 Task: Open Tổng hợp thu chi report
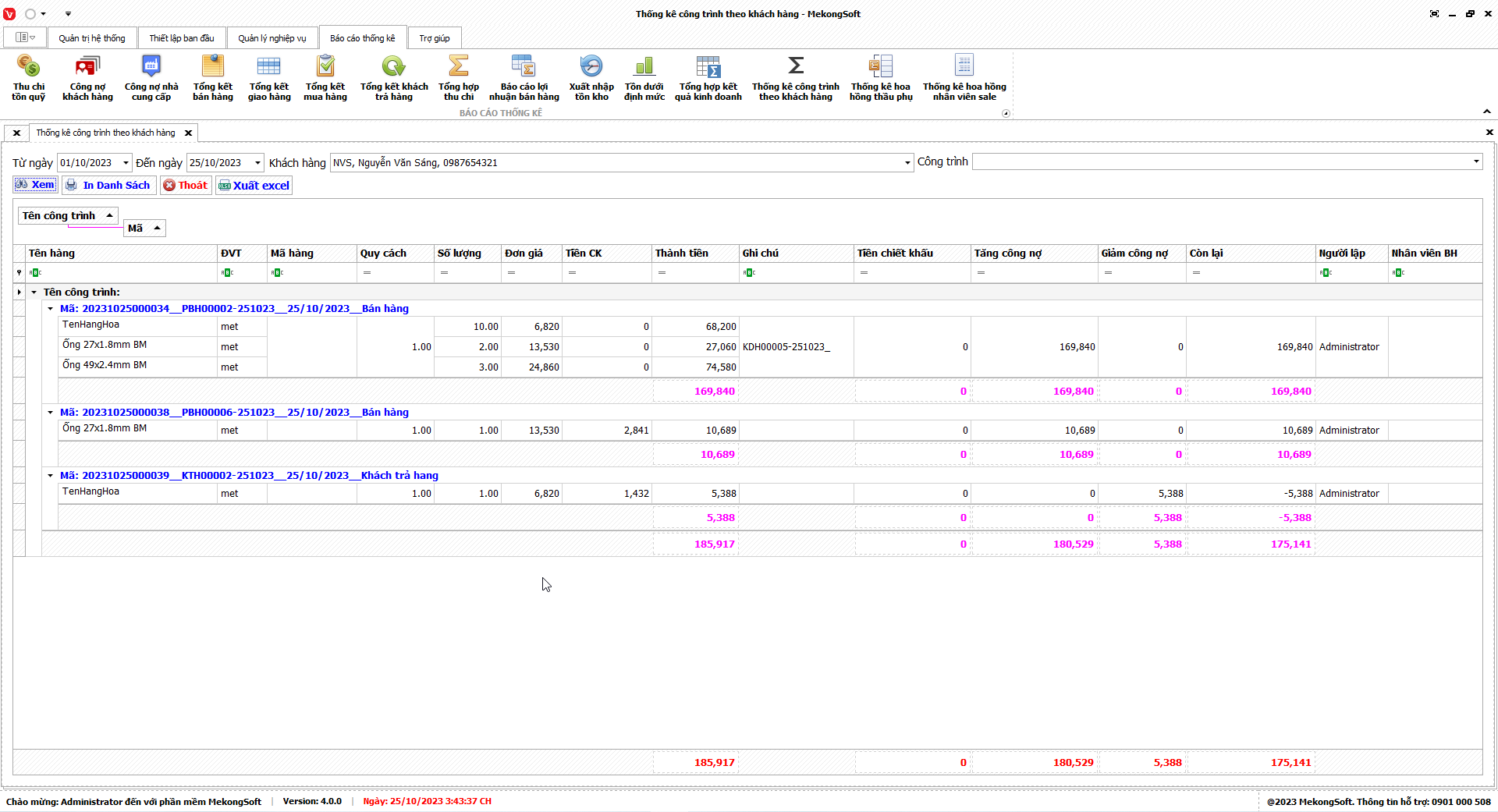(x=458, y=77)
